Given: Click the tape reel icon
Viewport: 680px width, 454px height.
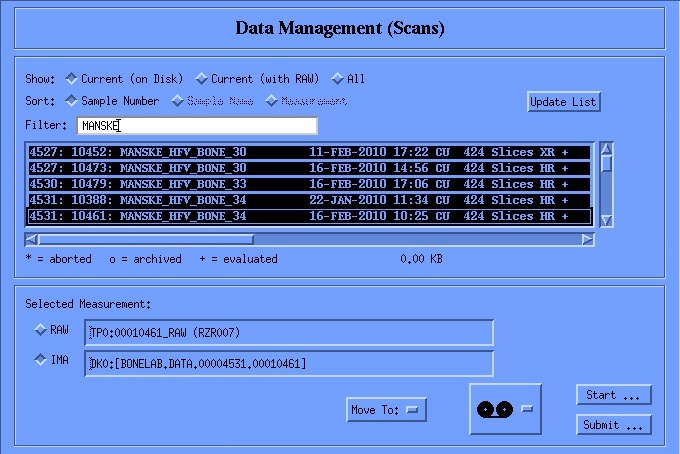Looking at the screenshot, I should [x=495, y=409].
